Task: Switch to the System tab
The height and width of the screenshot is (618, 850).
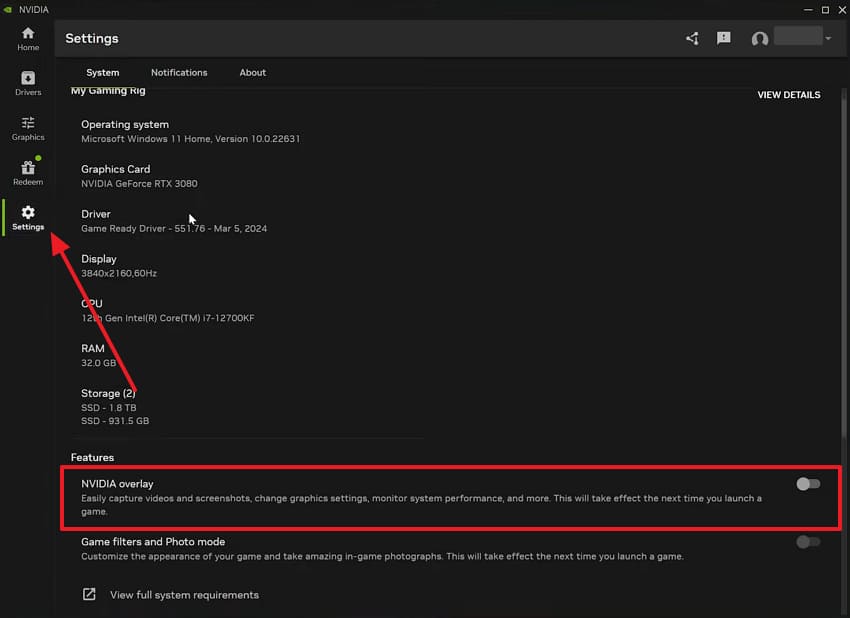Action: pos(102,73)
